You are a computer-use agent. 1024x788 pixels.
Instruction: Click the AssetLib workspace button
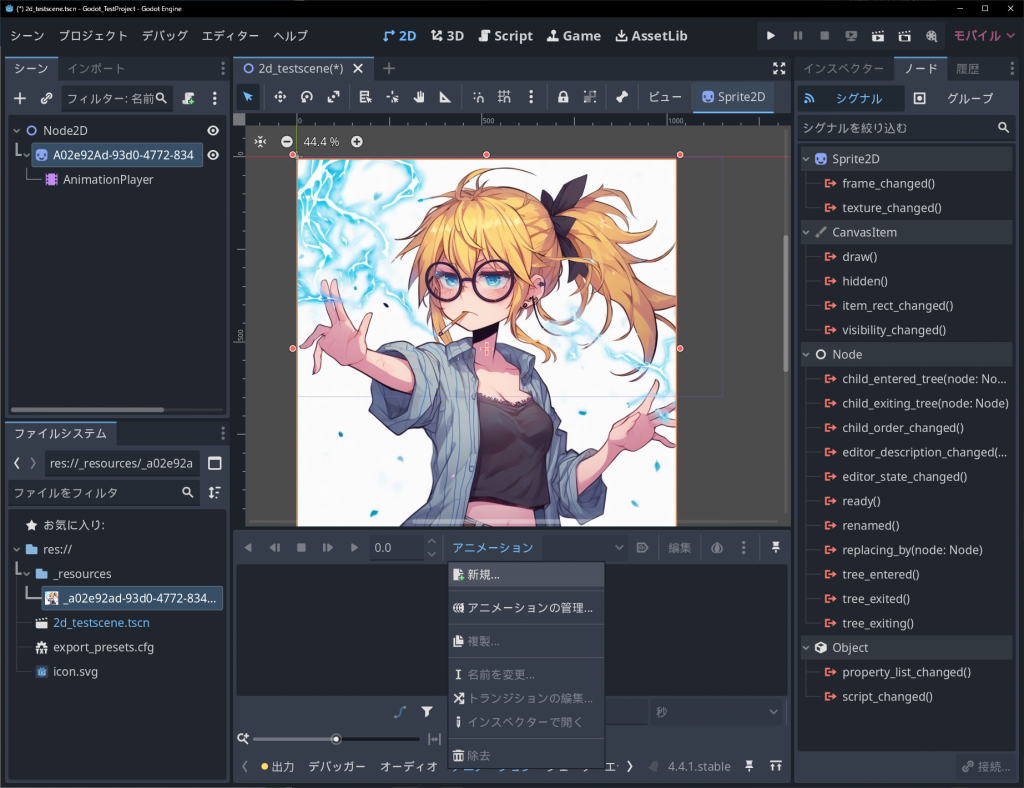tap(651, 36)
